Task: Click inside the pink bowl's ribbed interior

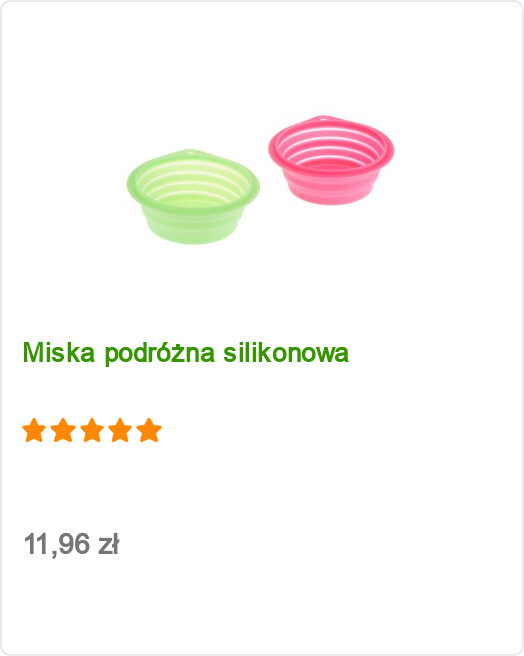Action: click(x=331, y=147)
